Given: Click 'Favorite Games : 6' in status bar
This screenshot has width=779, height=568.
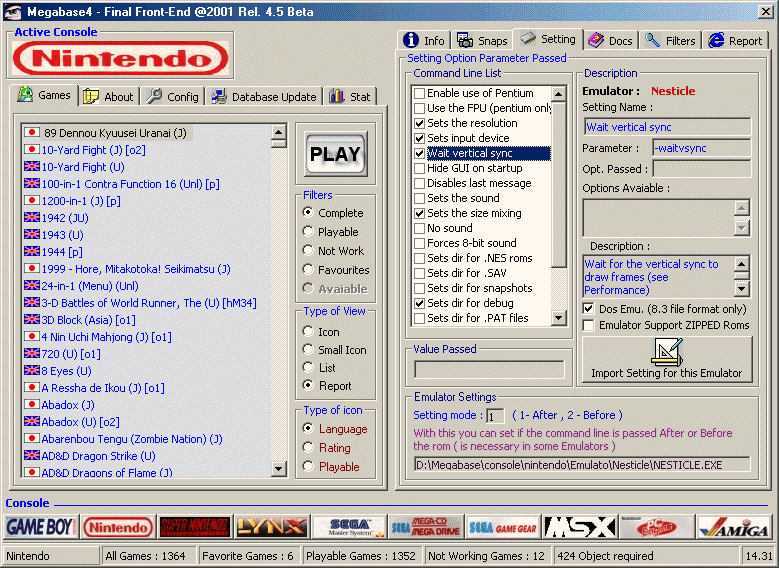Looking at the screenshot, I should click(248, 556).
